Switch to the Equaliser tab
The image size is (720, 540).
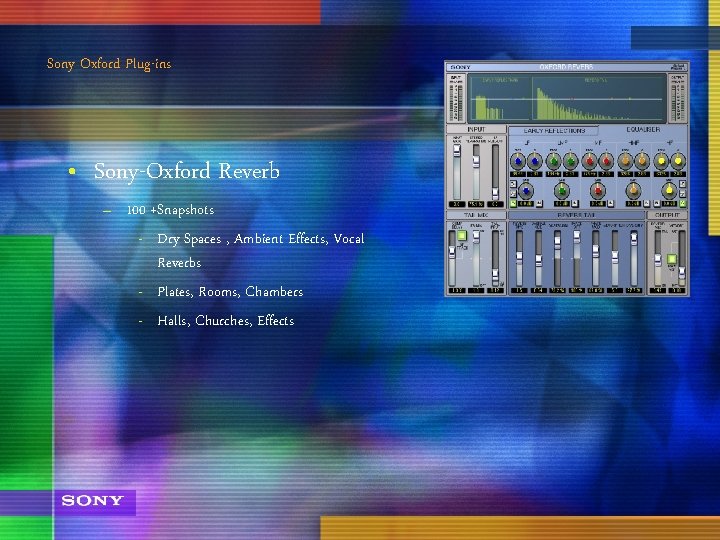pyautogui.click(x=643, y=130)
